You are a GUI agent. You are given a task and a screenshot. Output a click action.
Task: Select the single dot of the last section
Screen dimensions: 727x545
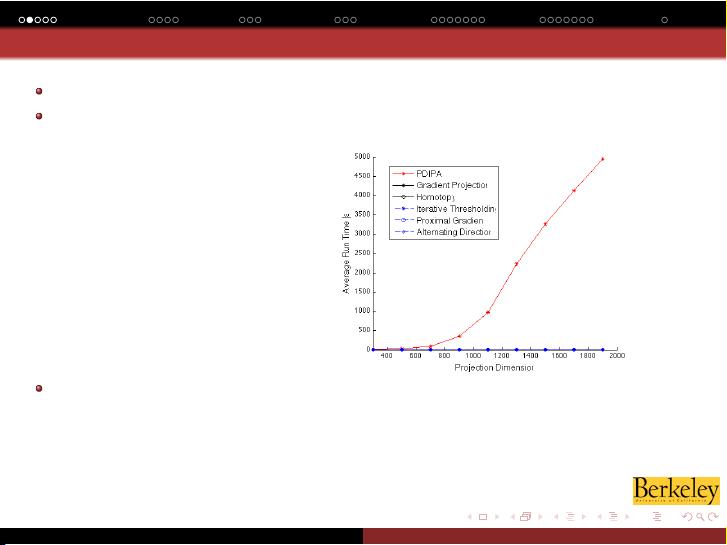click(x=665, y=19)
